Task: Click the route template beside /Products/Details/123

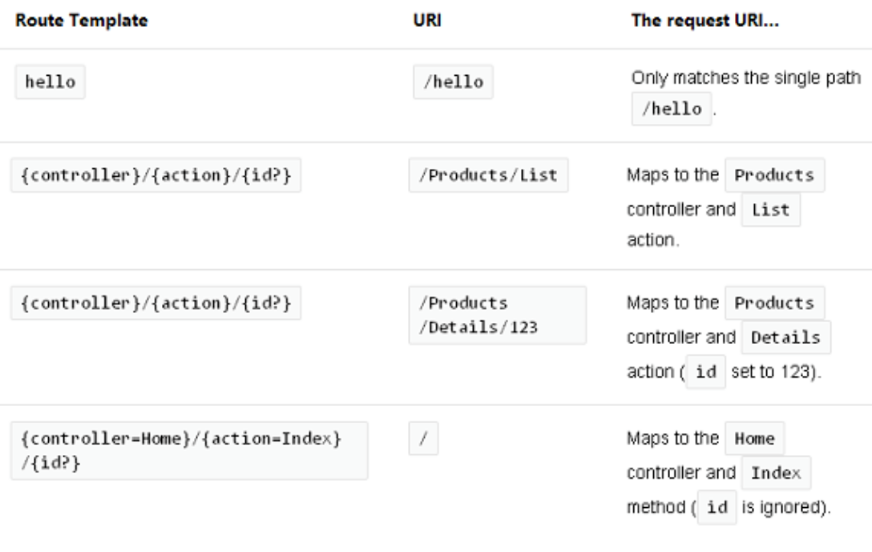Action: [153, 303]
